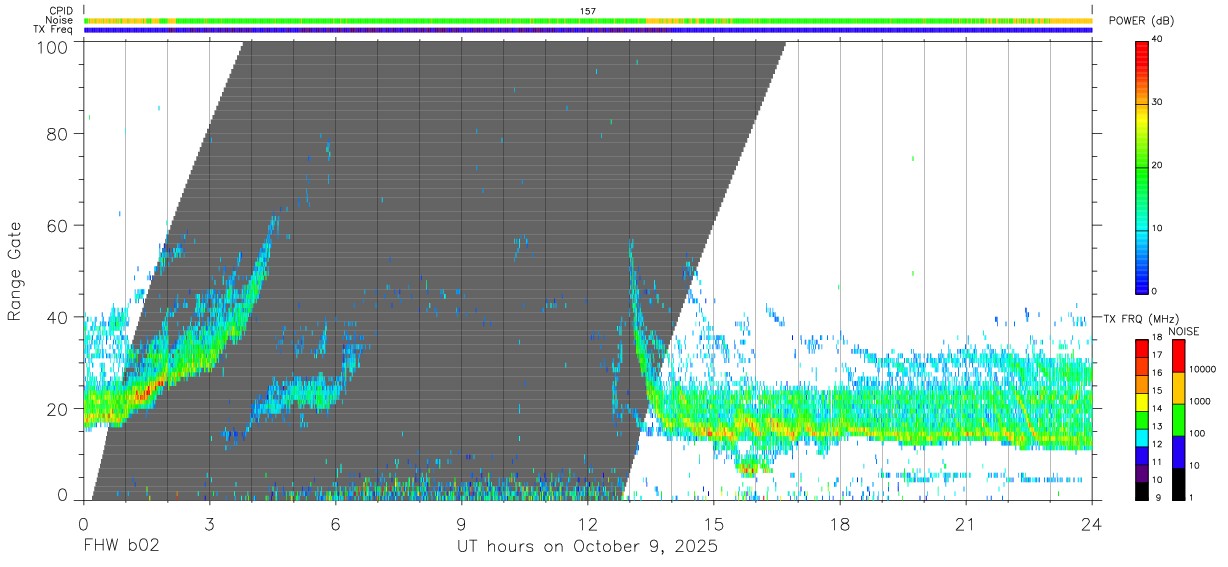Click the Noise row label above the plot
The height and width of the screenshot is (567, 1228).
pyautogui.click(x=60, y=20)
